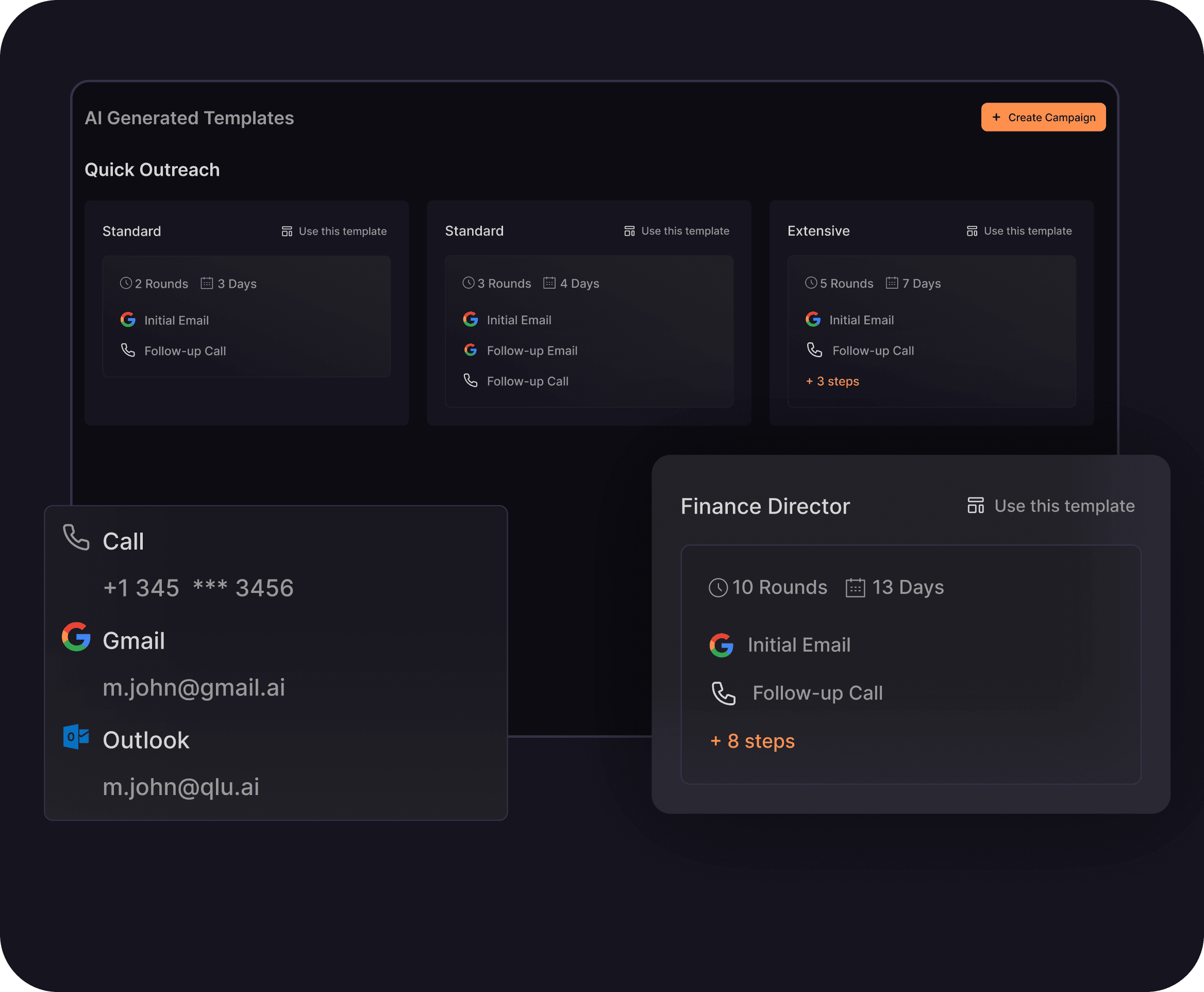Click Follow-up Call in Extensive card
Image resolution: width=1204 pixels, height=992 pixels.
[873, 350]
